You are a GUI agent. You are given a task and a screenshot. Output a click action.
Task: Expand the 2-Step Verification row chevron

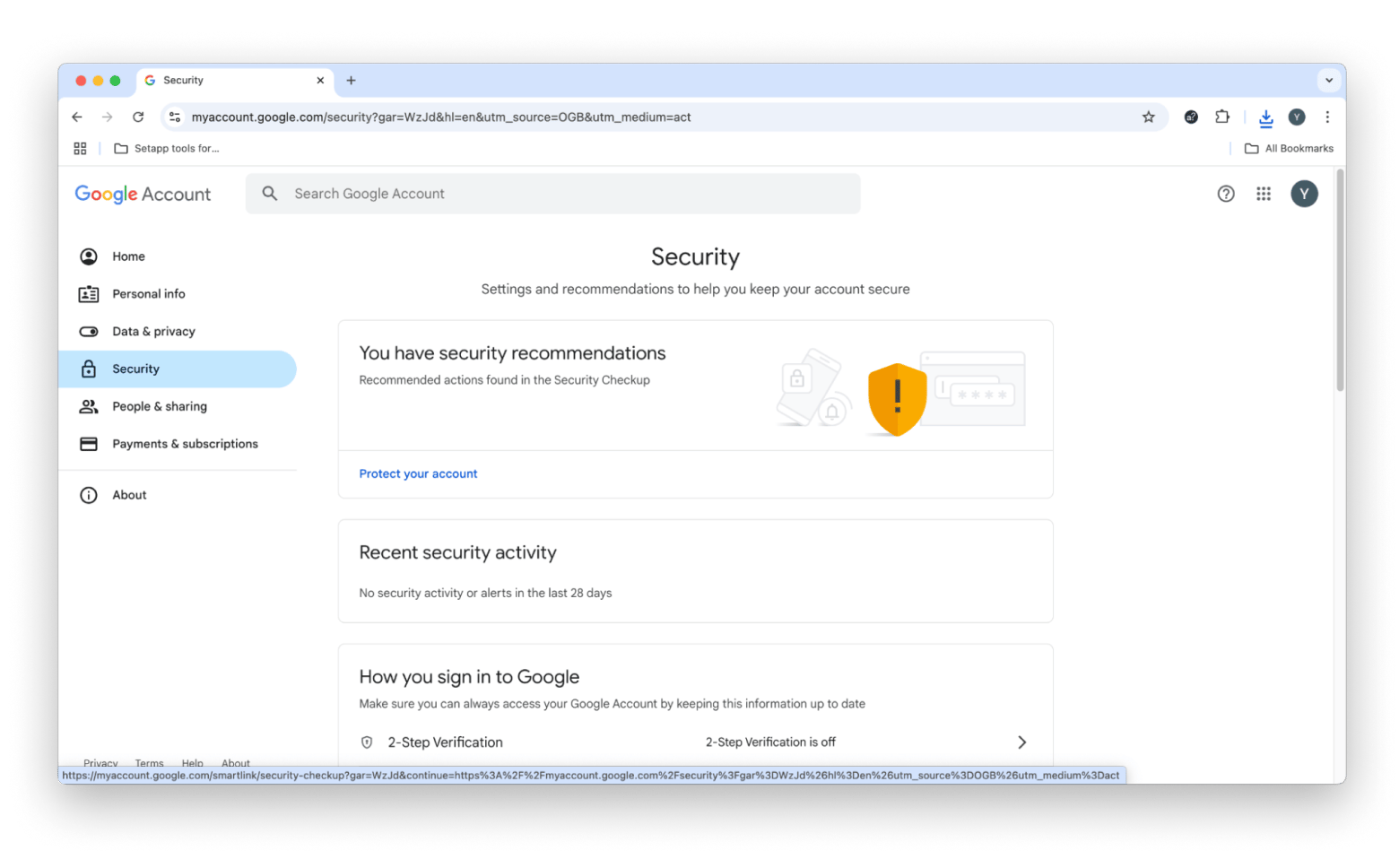tap(1021, 742)
